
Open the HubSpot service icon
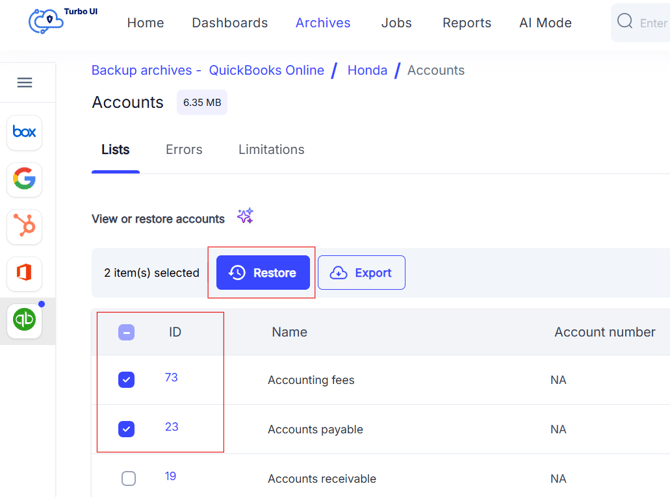click(25, 226)
